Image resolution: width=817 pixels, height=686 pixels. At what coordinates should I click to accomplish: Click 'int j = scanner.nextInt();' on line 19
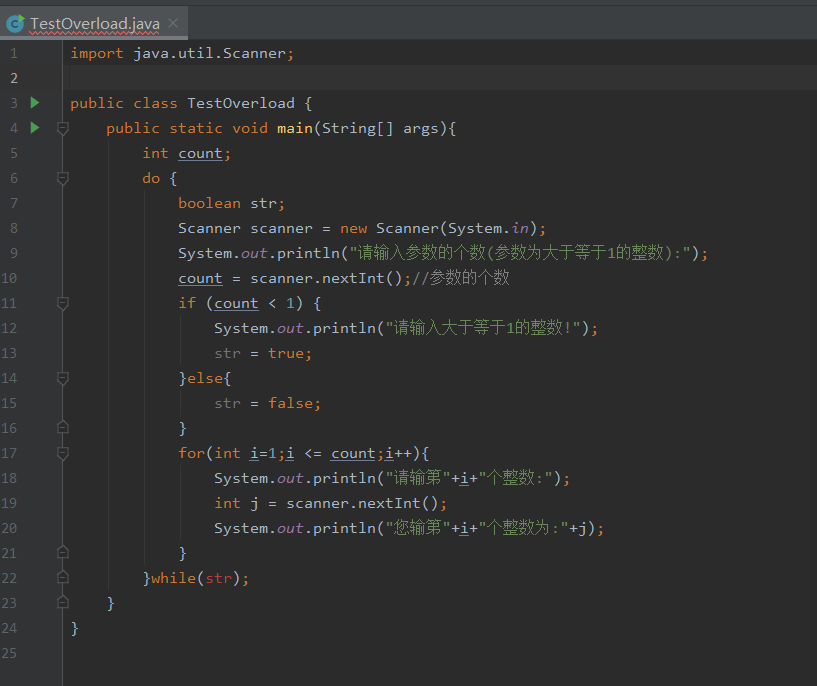(x=330, y=503)
